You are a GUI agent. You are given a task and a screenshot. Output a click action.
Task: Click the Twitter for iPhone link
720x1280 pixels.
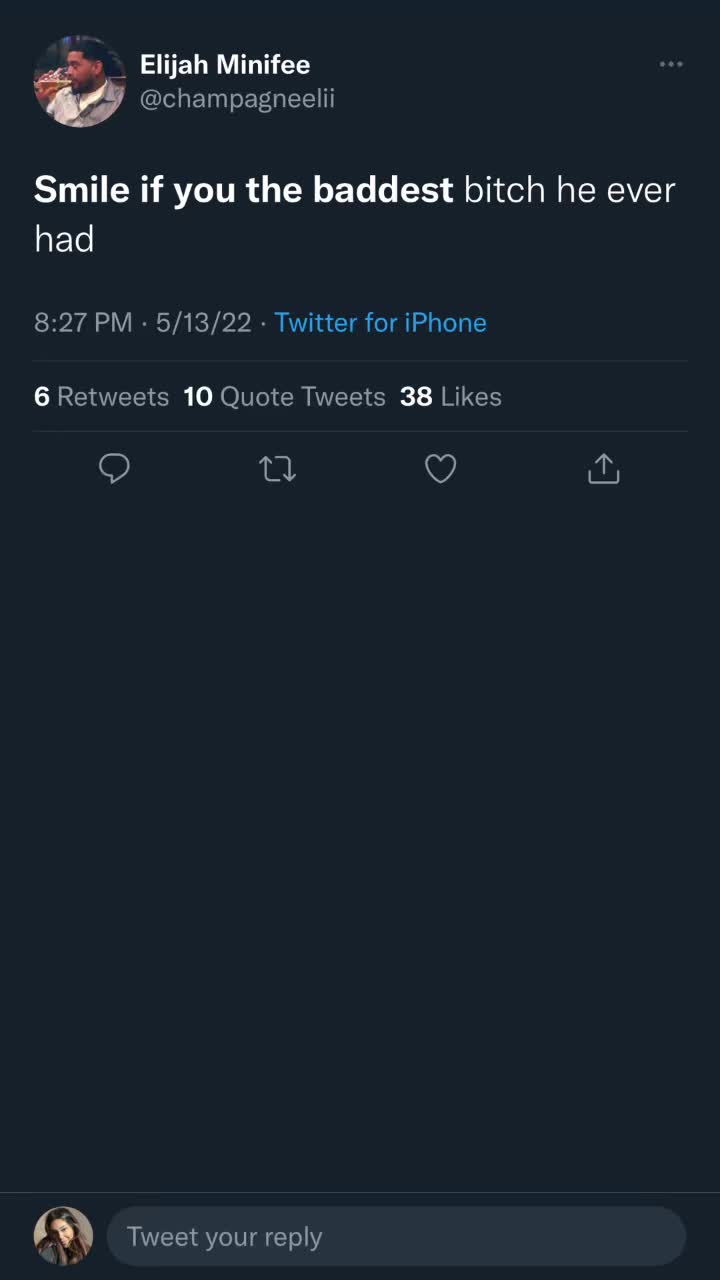click(x=381, y=322)
